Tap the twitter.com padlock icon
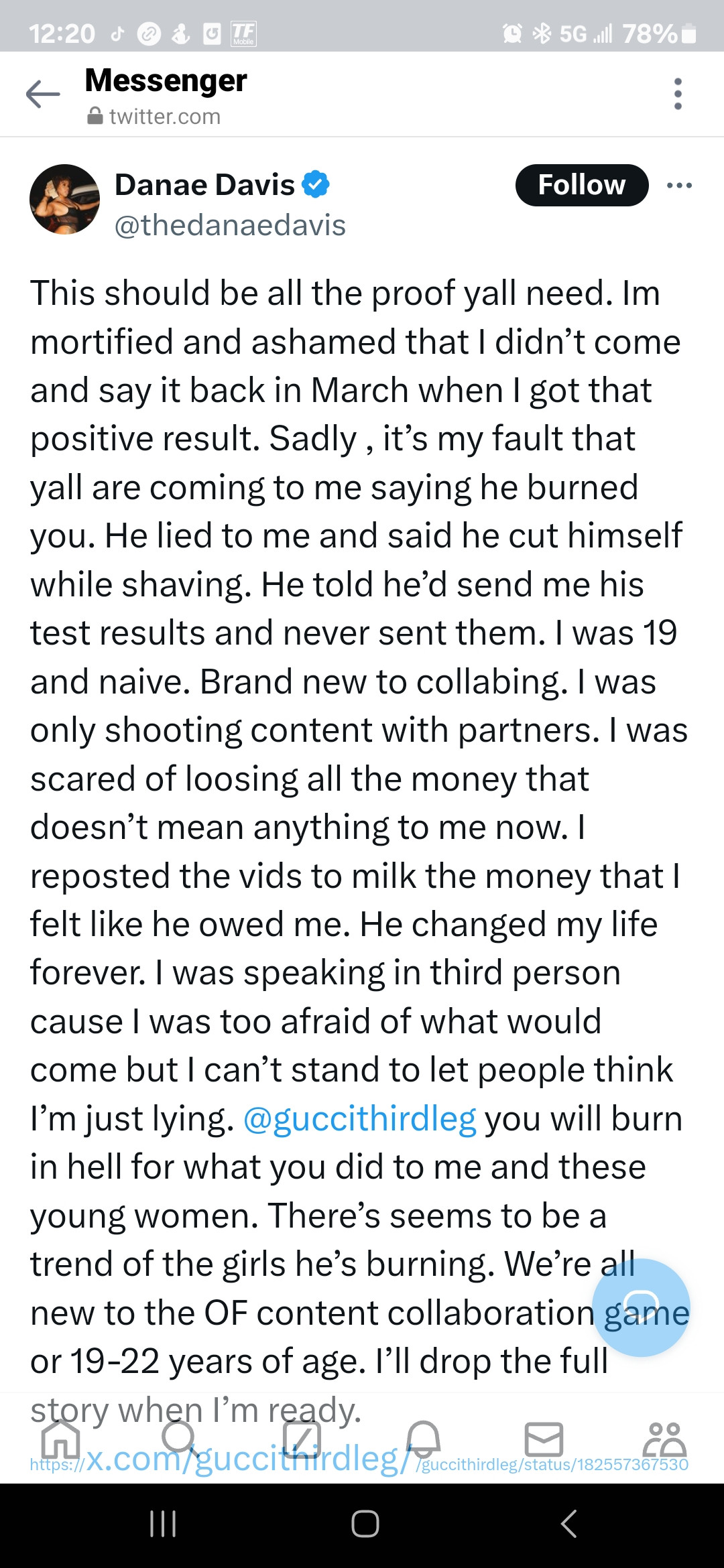Image resolution: width=724 pixels, height=1568 pixels. coord(95,117)
